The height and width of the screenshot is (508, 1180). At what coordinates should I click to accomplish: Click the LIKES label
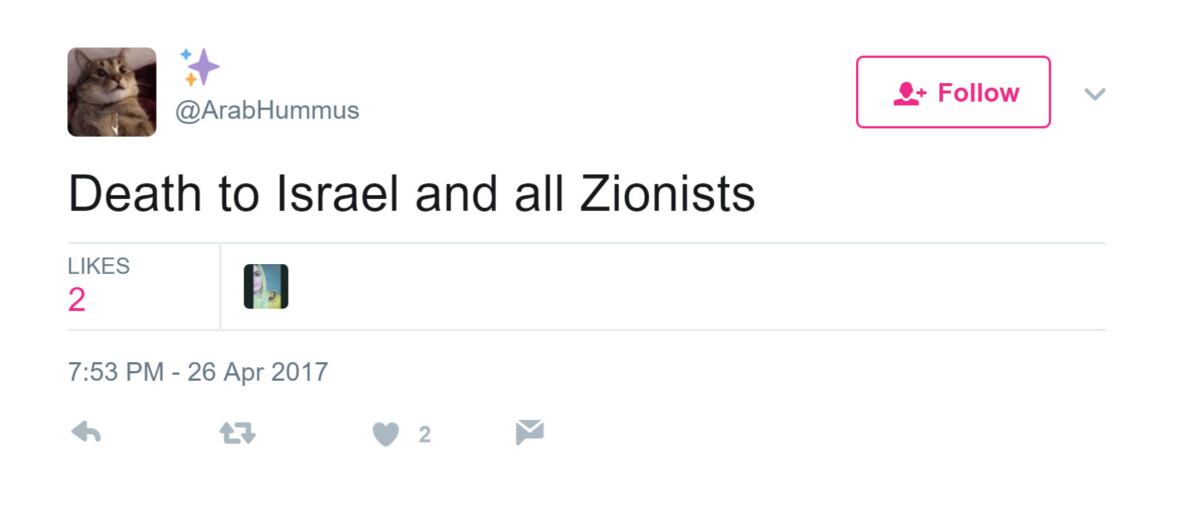click(x=98, y=266)
